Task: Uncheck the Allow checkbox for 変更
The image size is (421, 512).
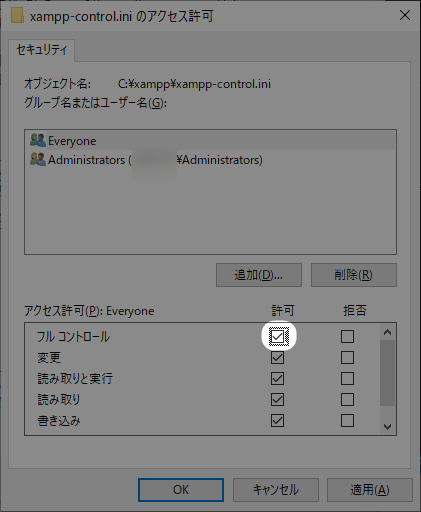Action: point(277,357)
